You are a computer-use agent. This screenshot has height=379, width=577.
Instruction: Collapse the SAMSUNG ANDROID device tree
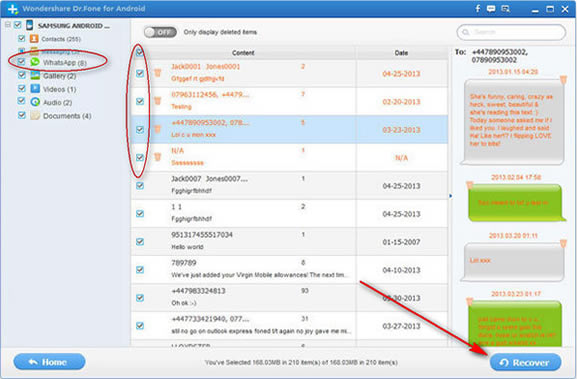click(x=8, y=25)
